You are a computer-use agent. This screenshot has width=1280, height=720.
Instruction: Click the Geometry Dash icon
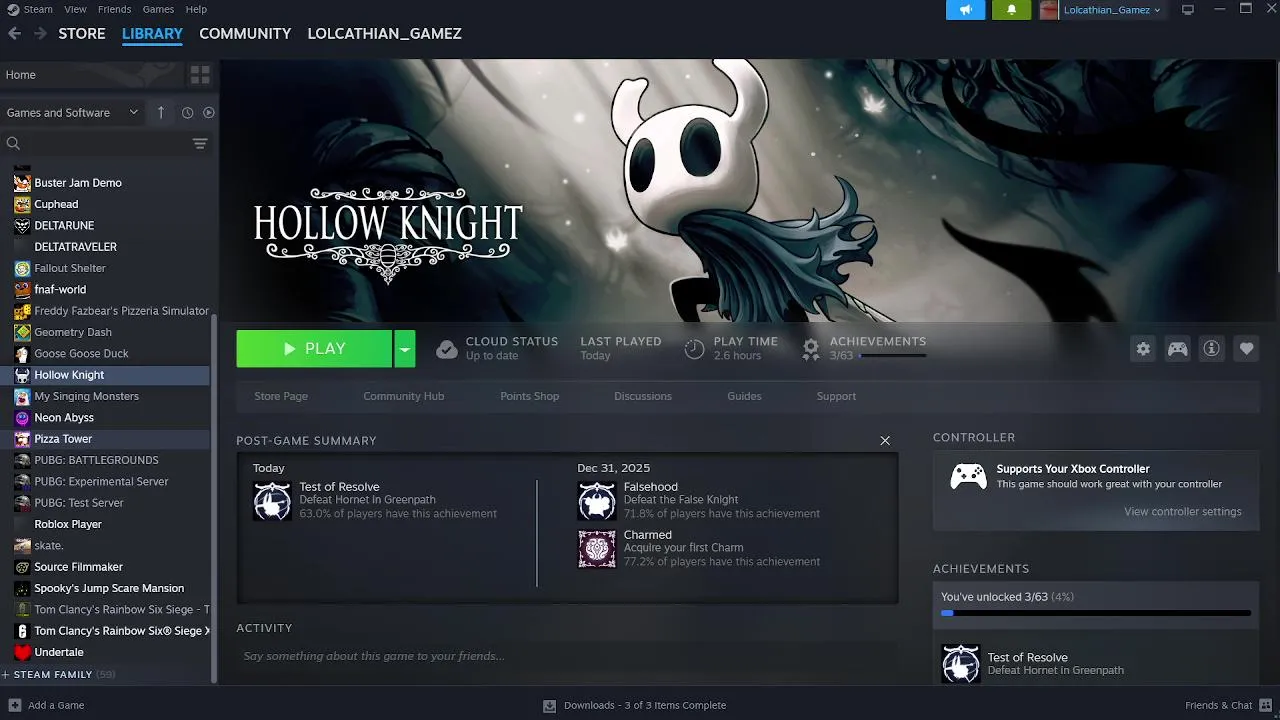tap(22, 332)
